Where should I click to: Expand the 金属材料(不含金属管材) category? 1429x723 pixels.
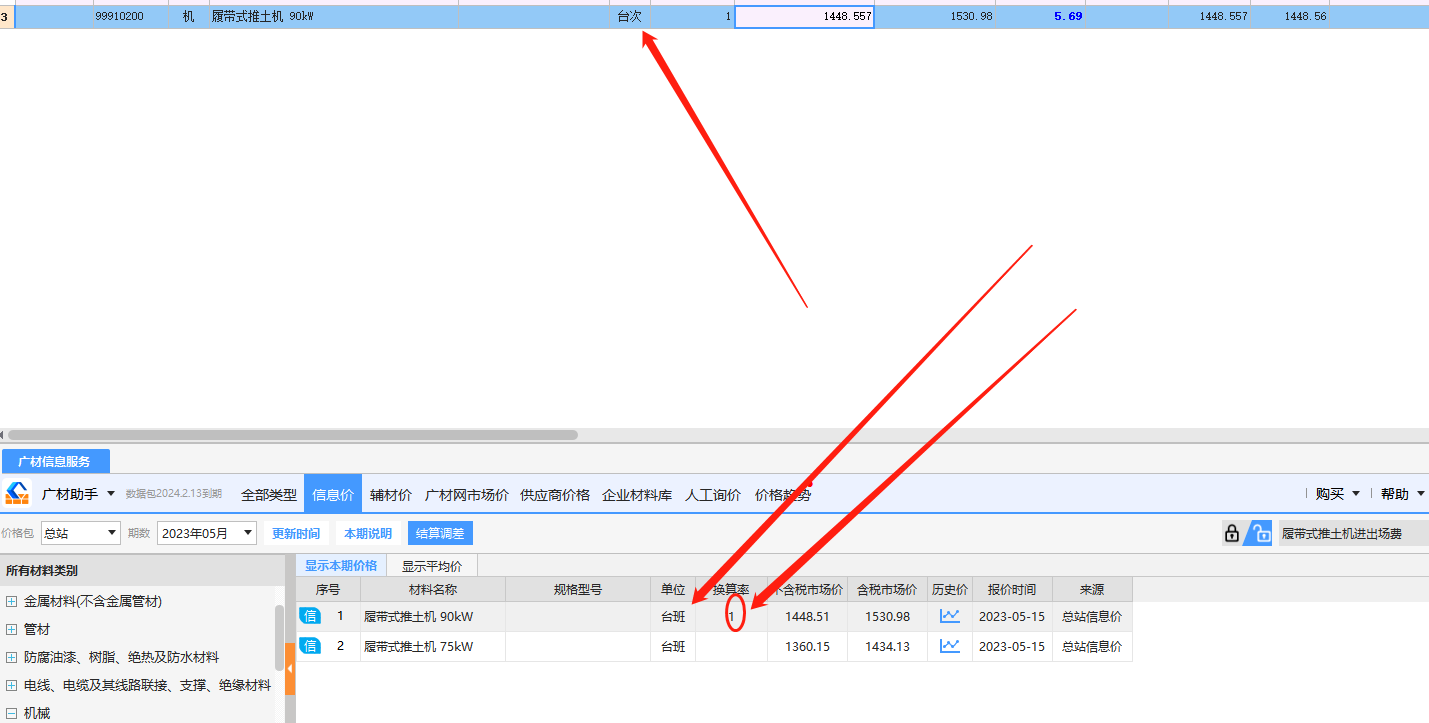pyautogui.click(x=12, y=601)
